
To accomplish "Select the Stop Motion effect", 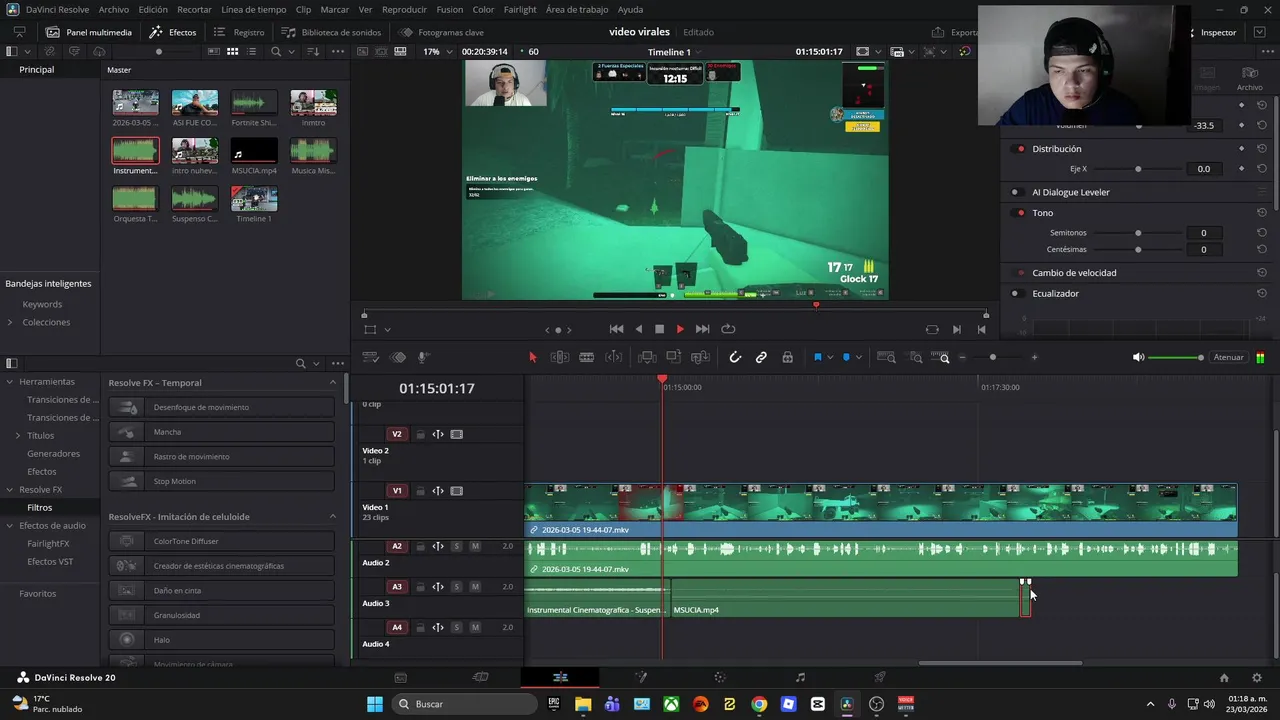I will pos(222,481).
